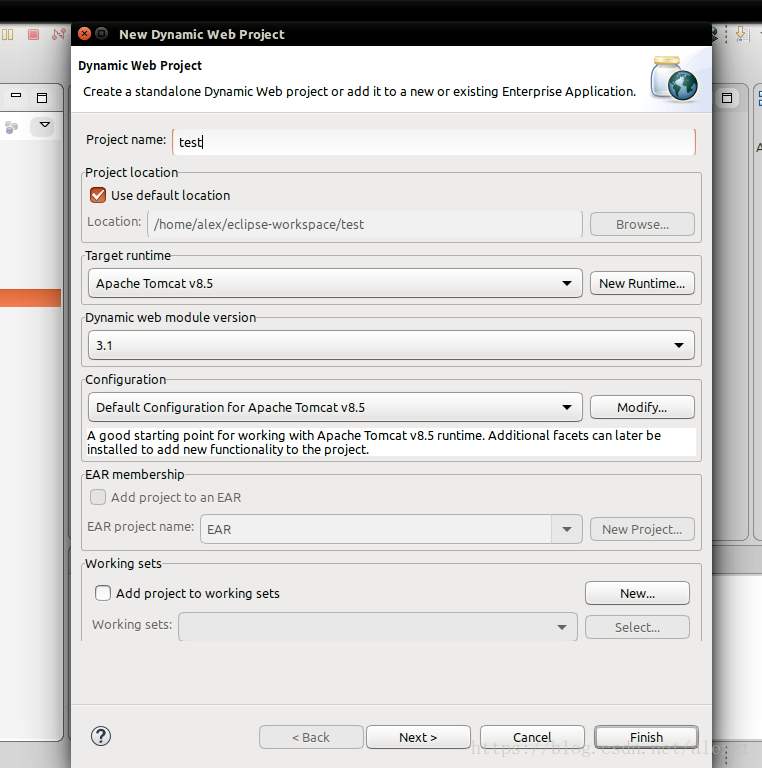
Task: Expand the Dynamic web module version dropdown
Action: (391, 345)
